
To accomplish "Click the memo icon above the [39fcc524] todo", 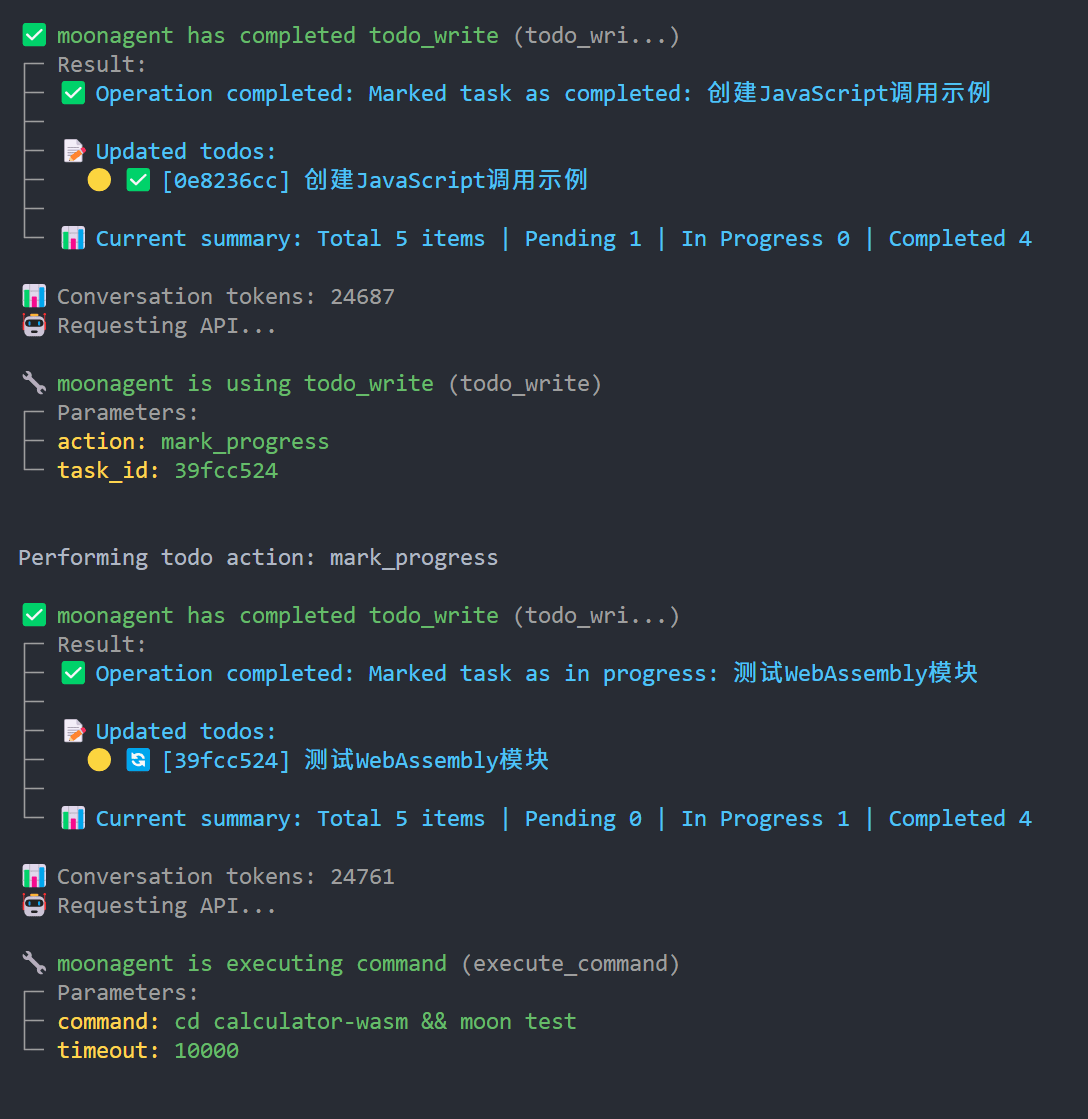I will tap(73, 731).
